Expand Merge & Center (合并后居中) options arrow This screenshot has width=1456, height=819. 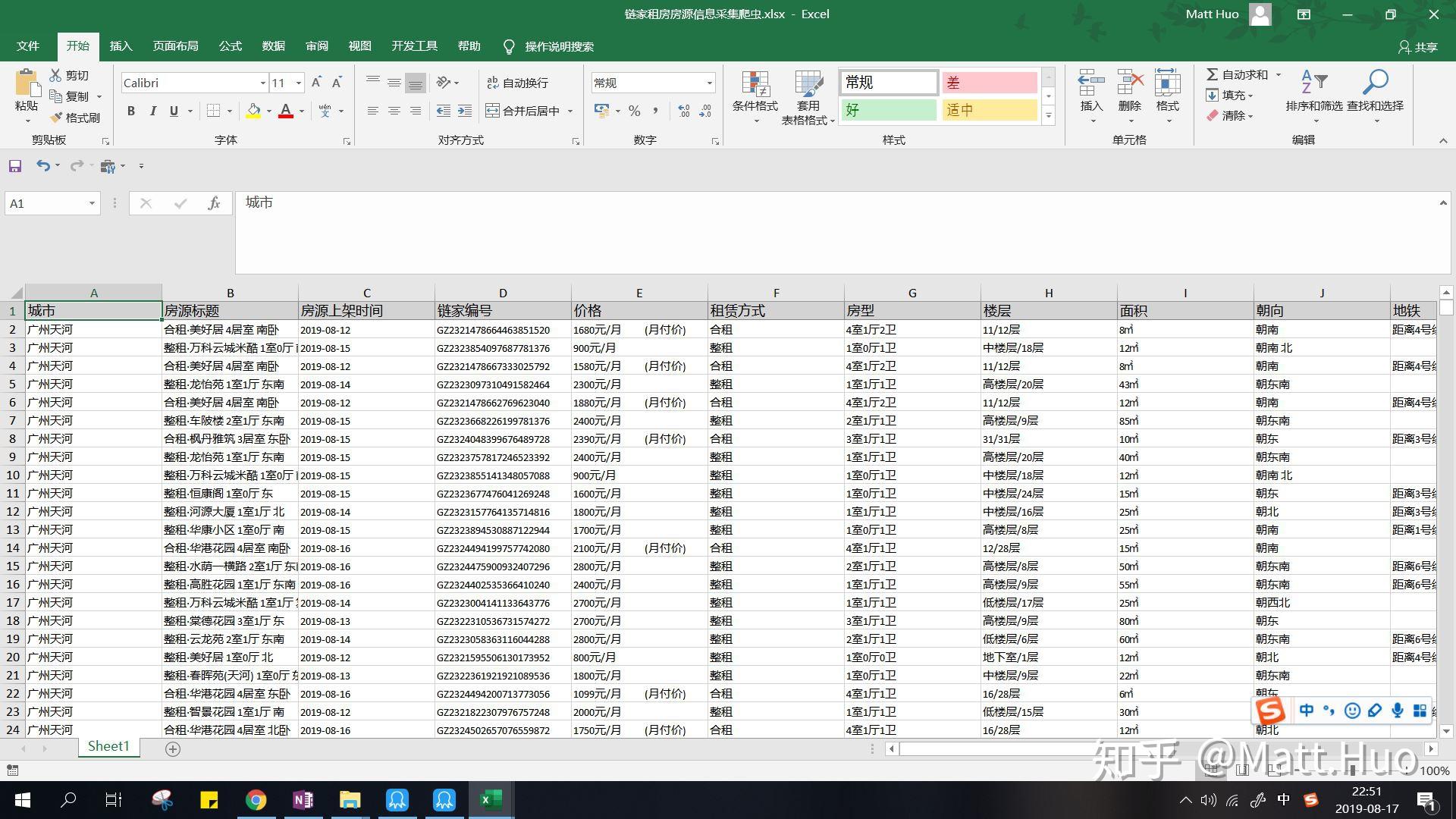pos(570,111)
